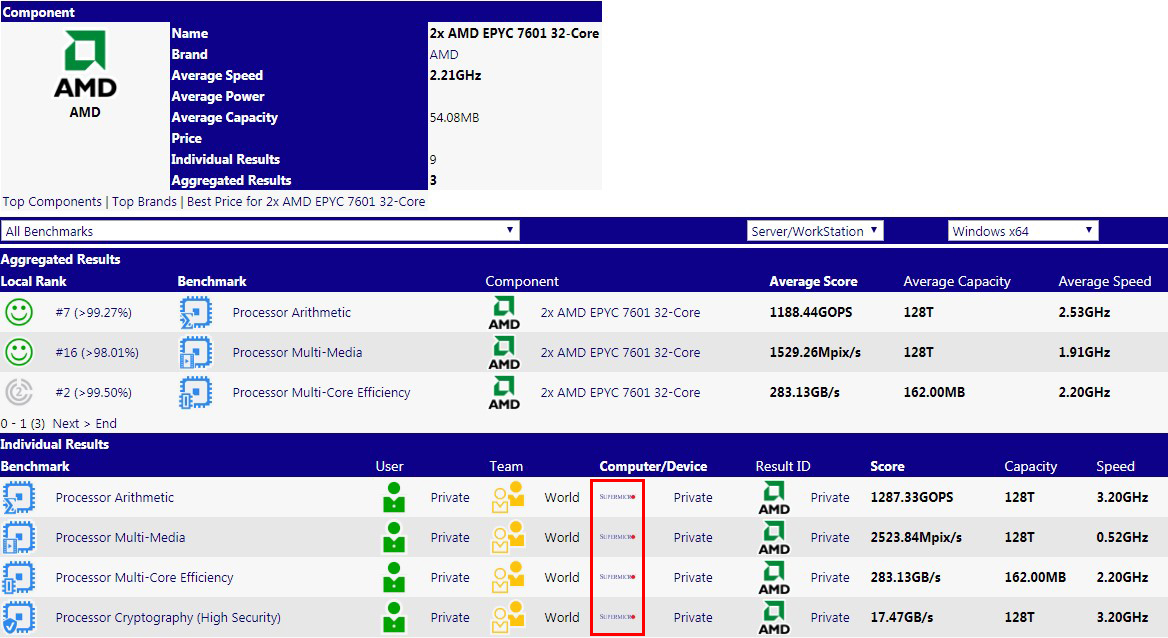Open the Top Components link
Screen dimensions: 1168x638
click(52, 201)
